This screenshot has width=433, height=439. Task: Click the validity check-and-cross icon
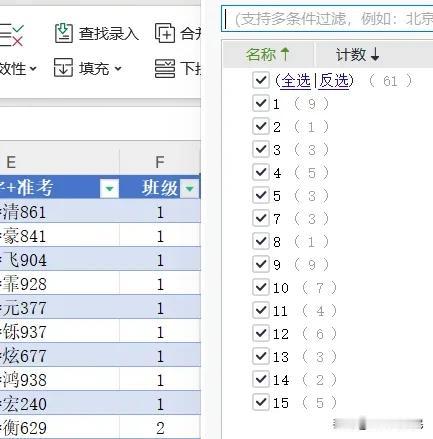pos(12,35)
